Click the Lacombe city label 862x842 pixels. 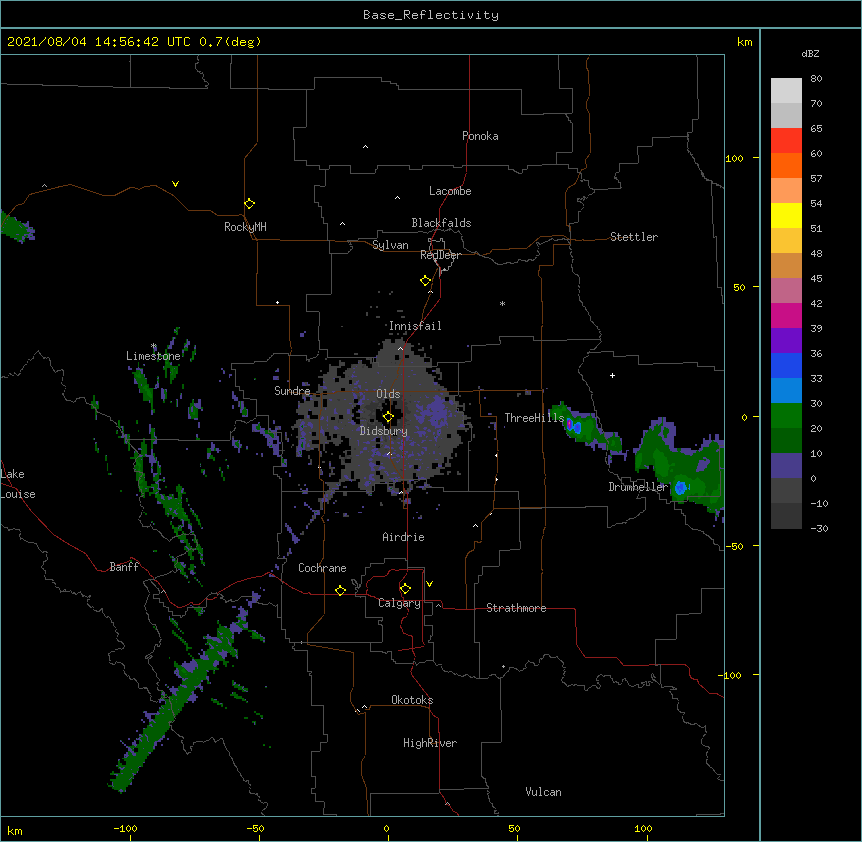450,191
